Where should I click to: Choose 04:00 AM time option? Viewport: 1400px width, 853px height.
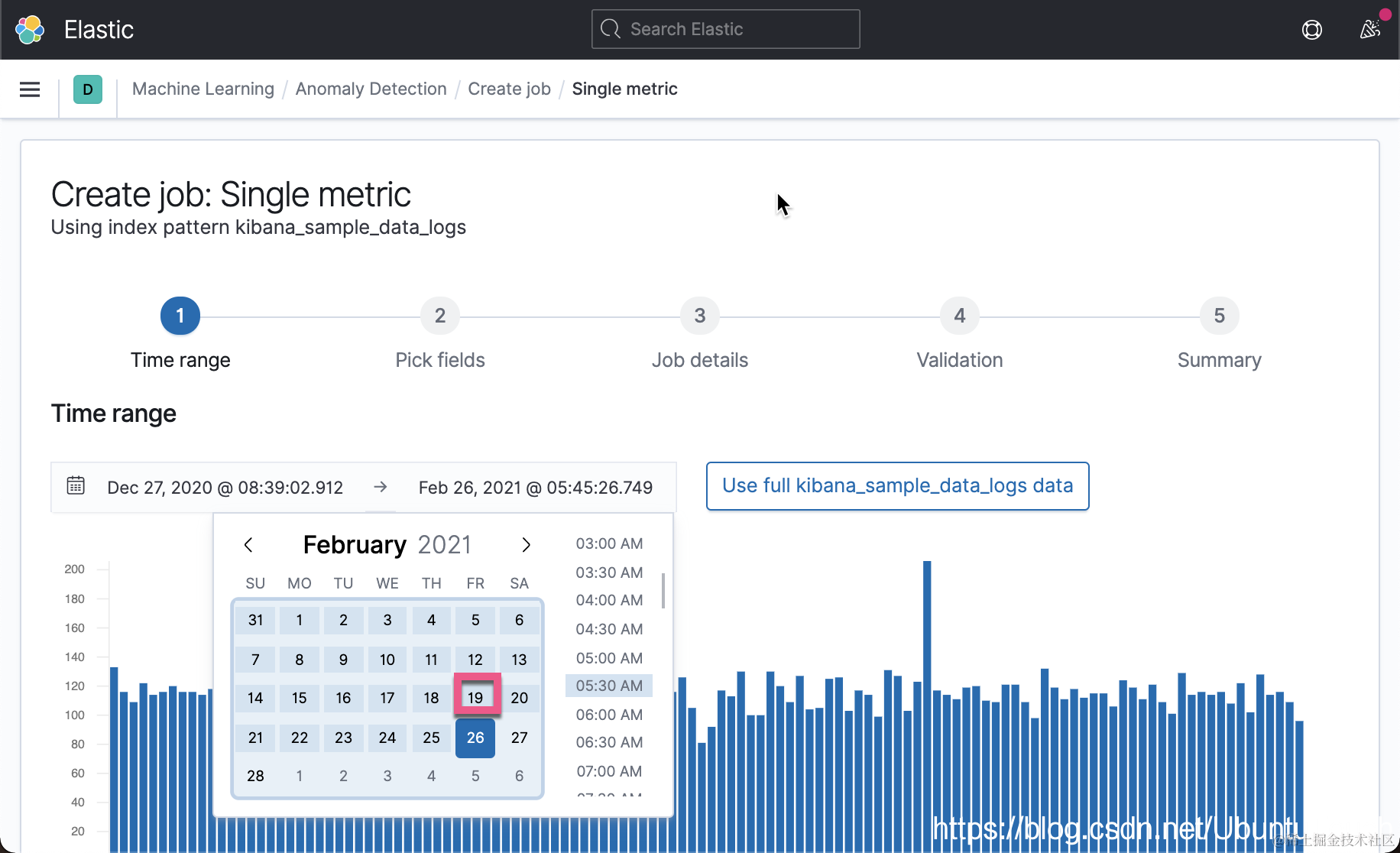[x=609, y=600]
